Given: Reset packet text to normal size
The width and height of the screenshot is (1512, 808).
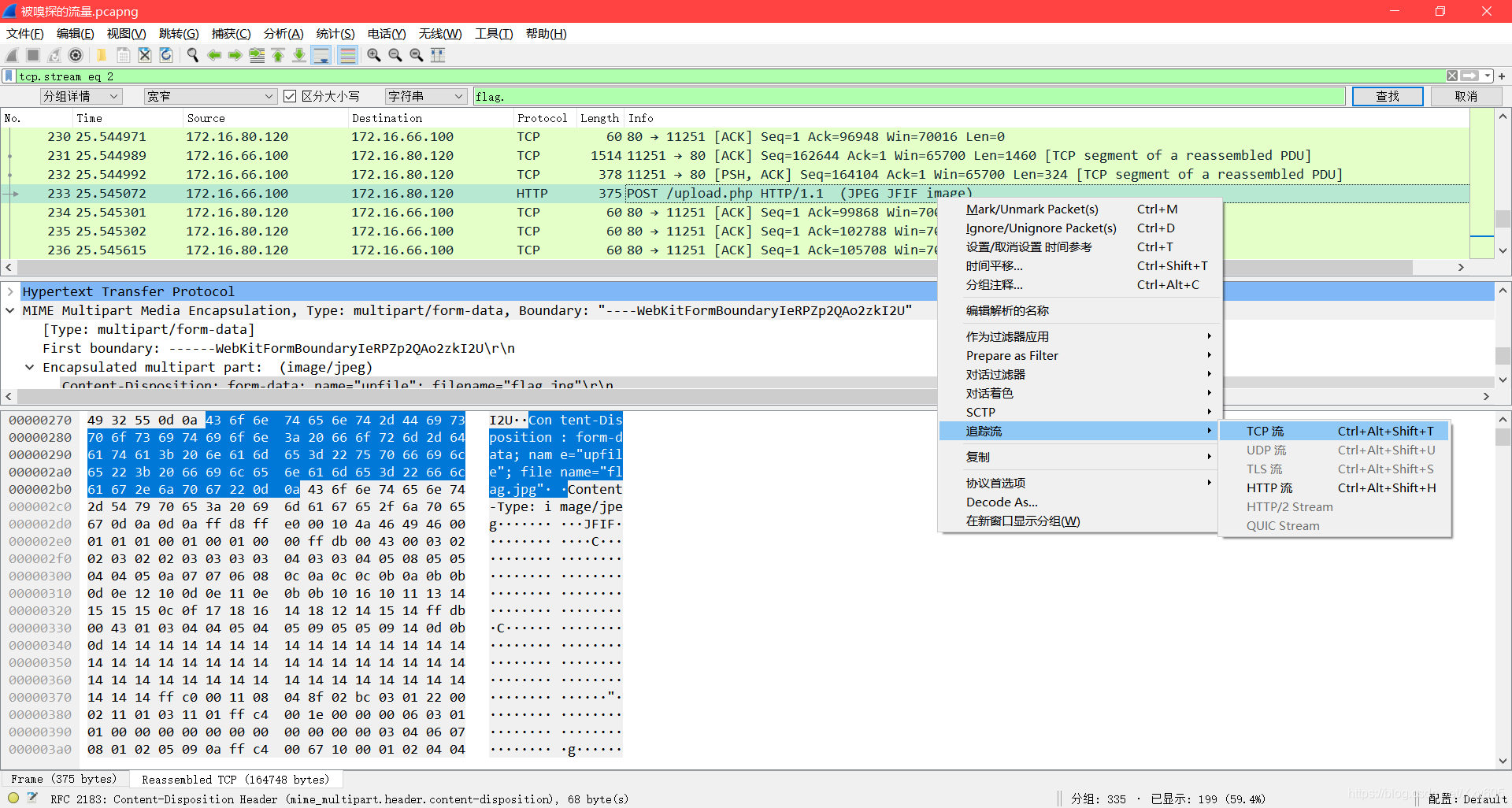Looking at the screenshot, I should [x=417, y=55].
